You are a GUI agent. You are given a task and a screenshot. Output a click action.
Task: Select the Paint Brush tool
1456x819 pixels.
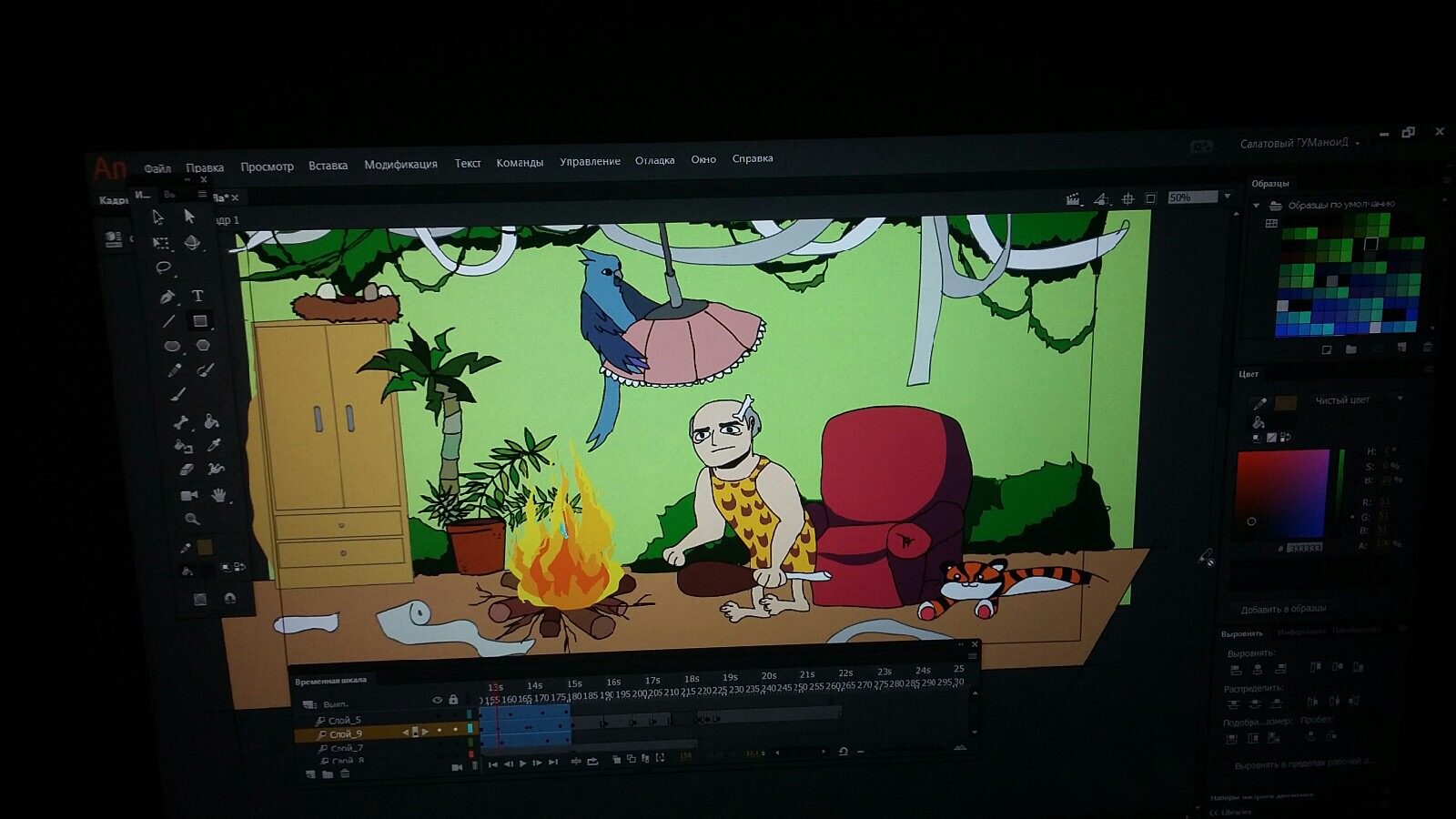point(206,369)
